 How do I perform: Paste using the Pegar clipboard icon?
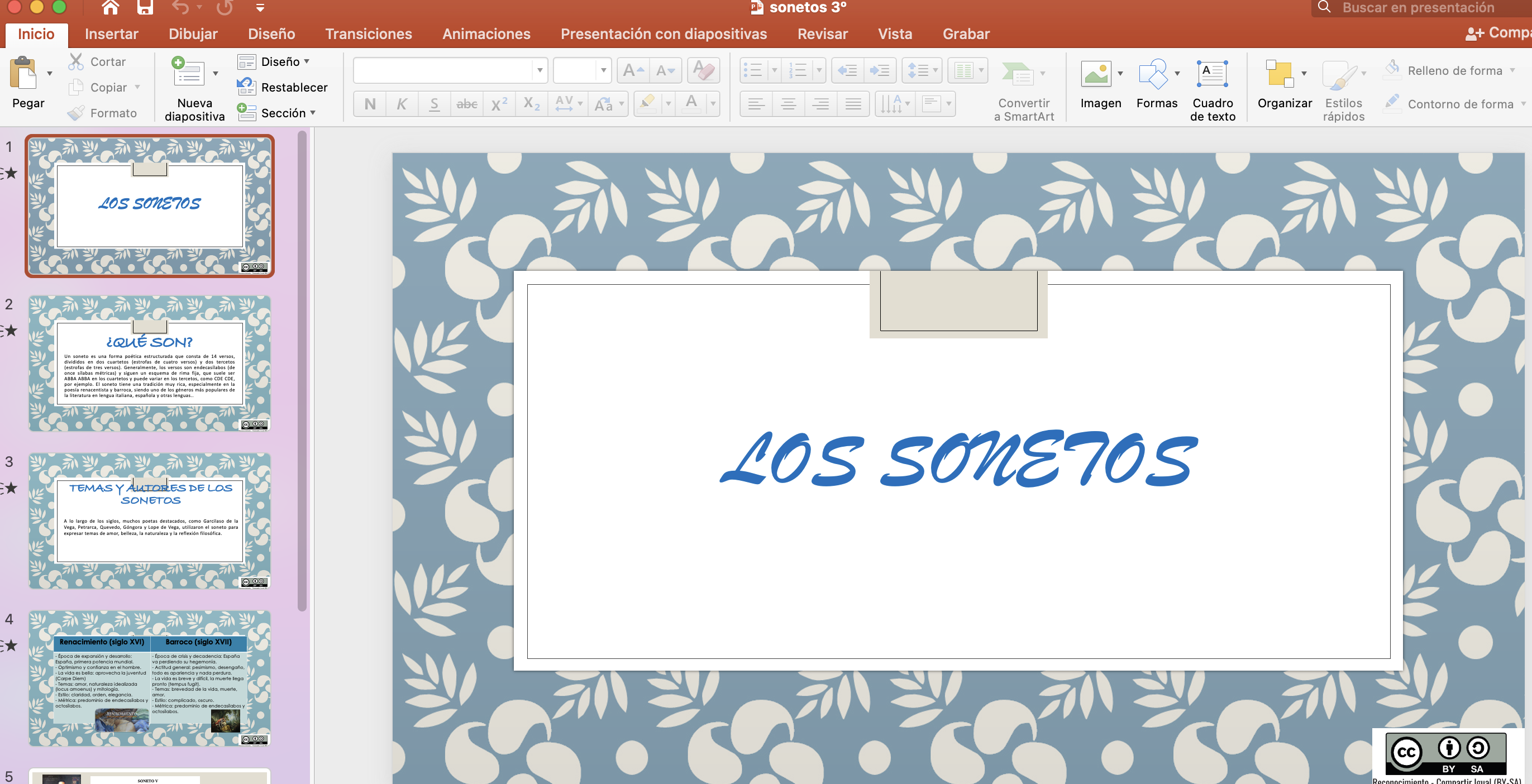point(24,73)
